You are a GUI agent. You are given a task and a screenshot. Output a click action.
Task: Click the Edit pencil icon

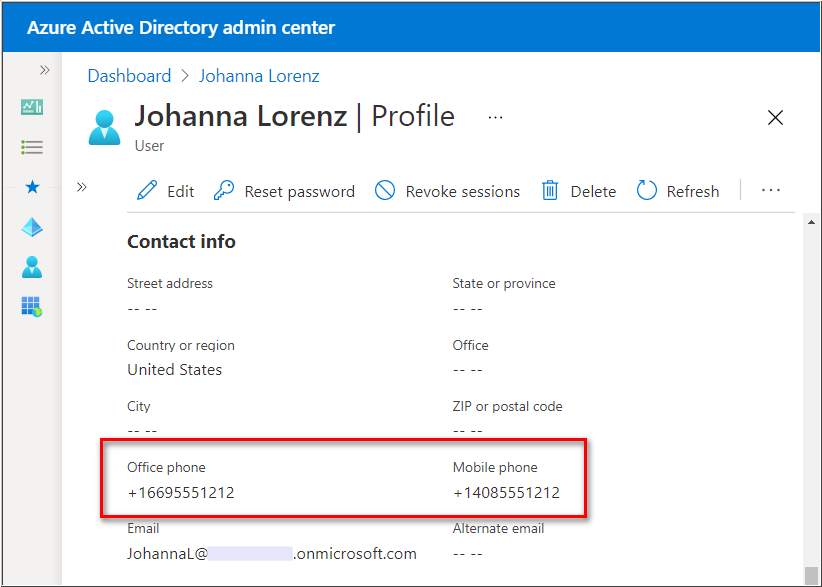pos(148,191)
